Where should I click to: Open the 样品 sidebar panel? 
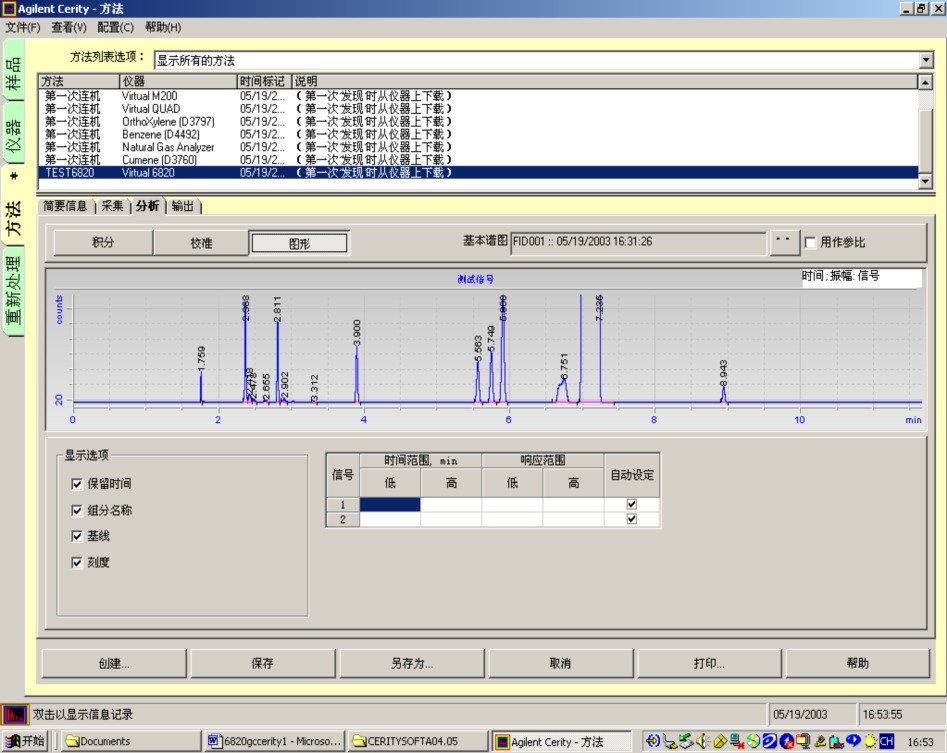pyautogui.click(x=13, y=71)
